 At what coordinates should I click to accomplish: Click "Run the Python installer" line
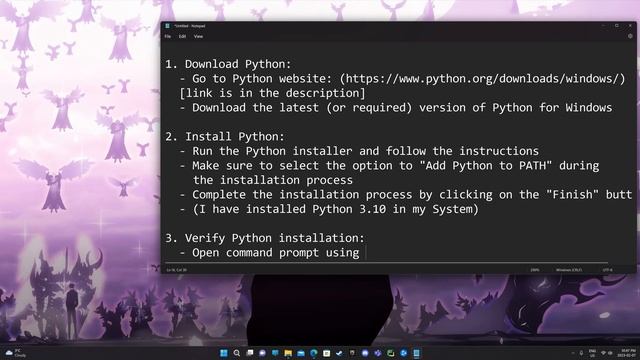coord(359,151)
